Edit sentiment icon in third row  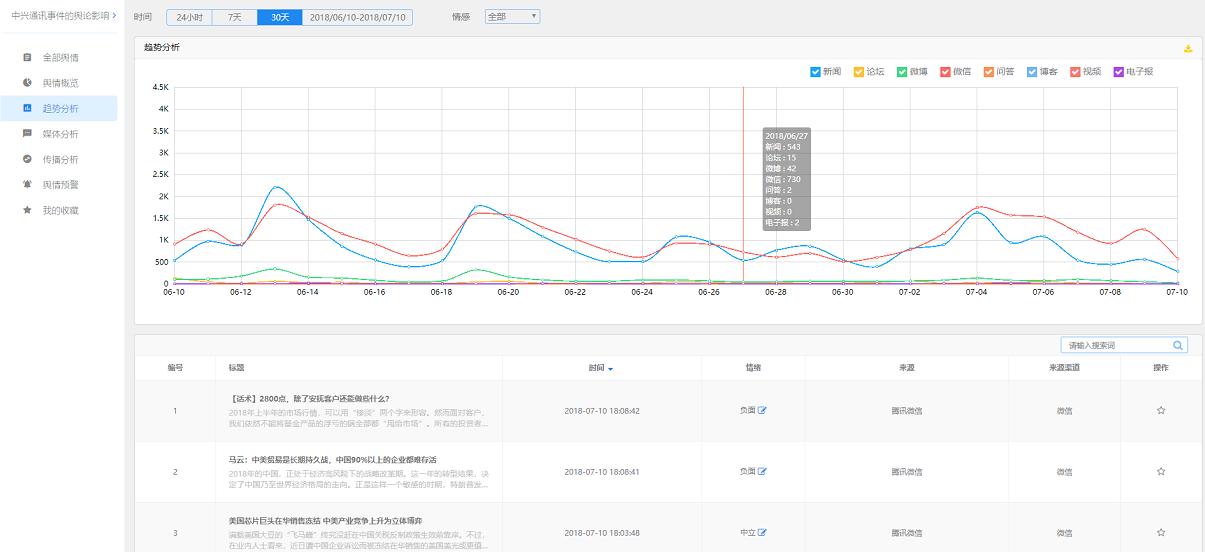[762, 533]
